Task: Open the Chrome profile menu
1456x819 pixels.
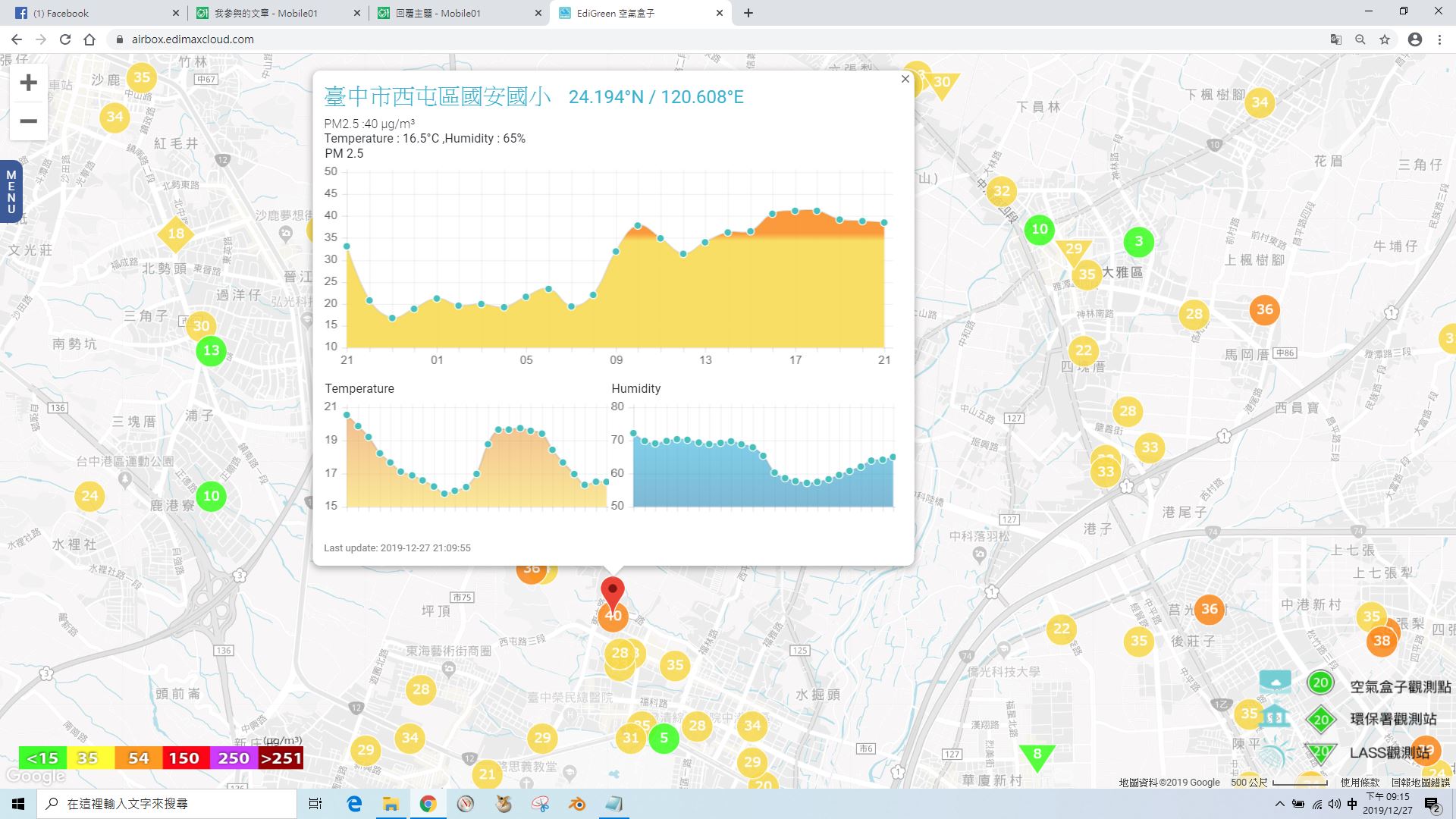Action: 1415,39
